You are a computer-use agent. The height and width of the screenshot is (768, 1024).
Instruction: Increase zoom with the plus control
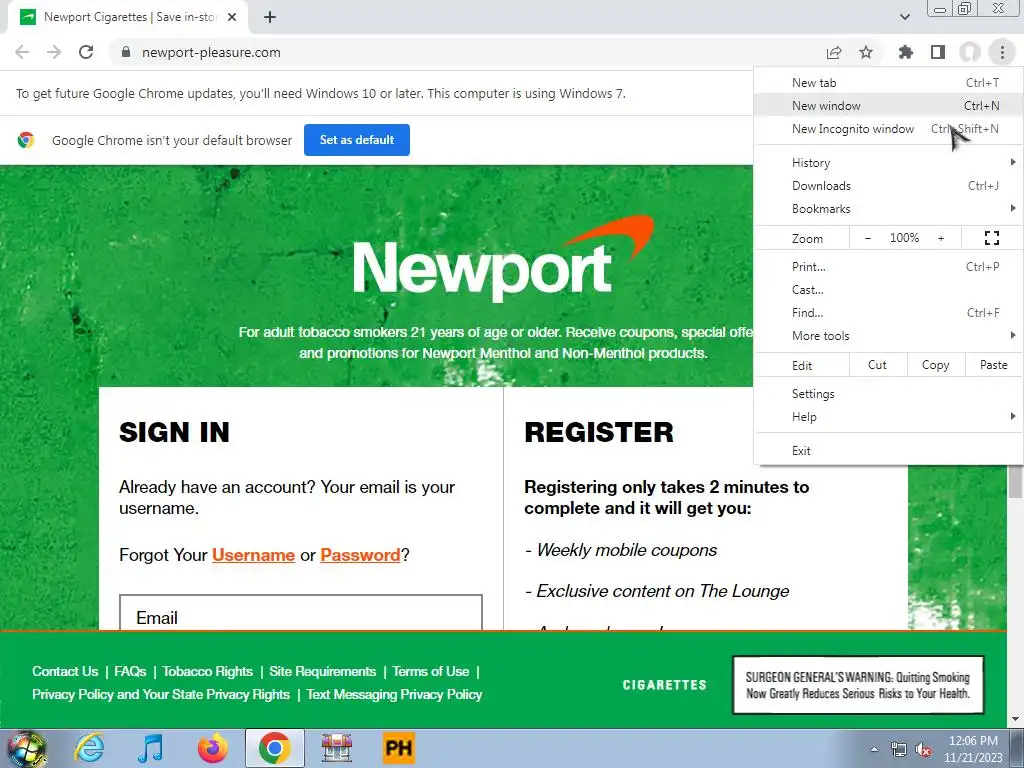point(941,238)
